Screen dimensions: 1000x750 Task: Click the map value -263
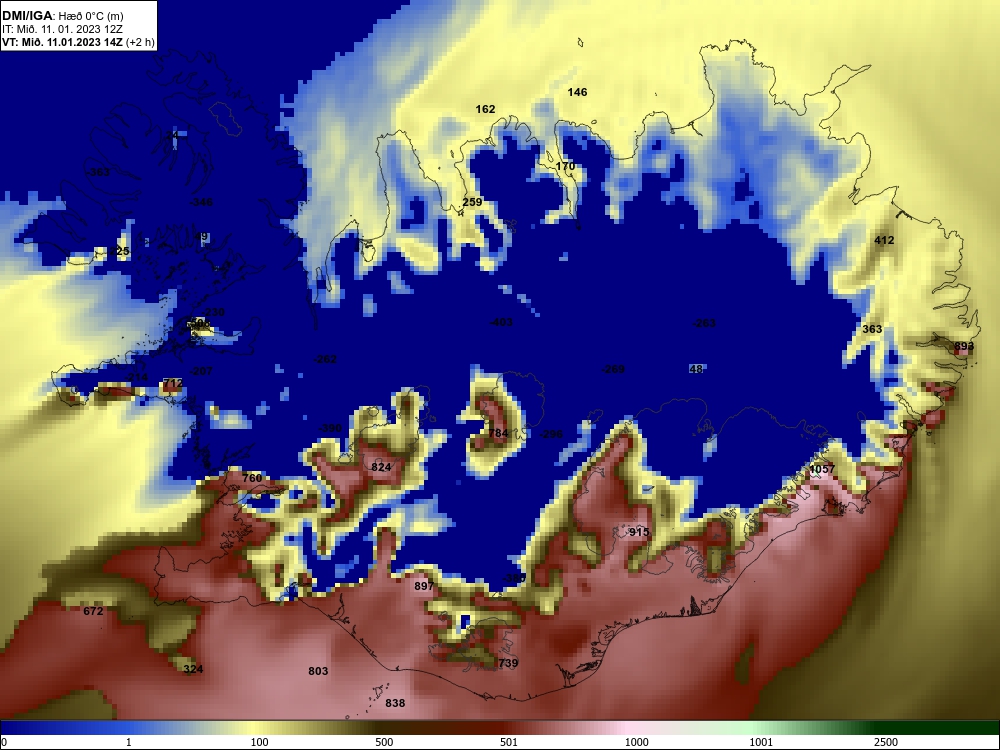(704, 323)
